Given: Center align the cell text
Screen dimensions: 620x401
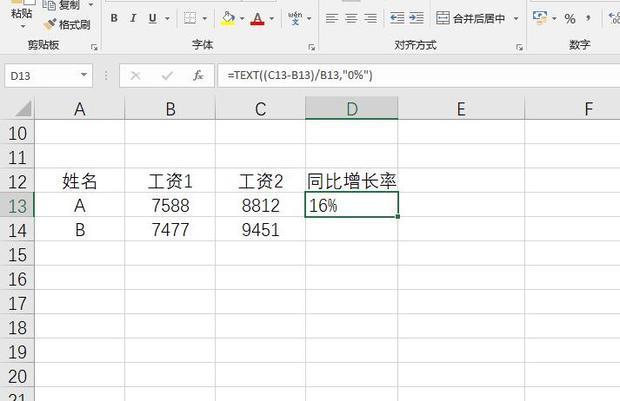Looking at the screenshot, I should 351,19.
